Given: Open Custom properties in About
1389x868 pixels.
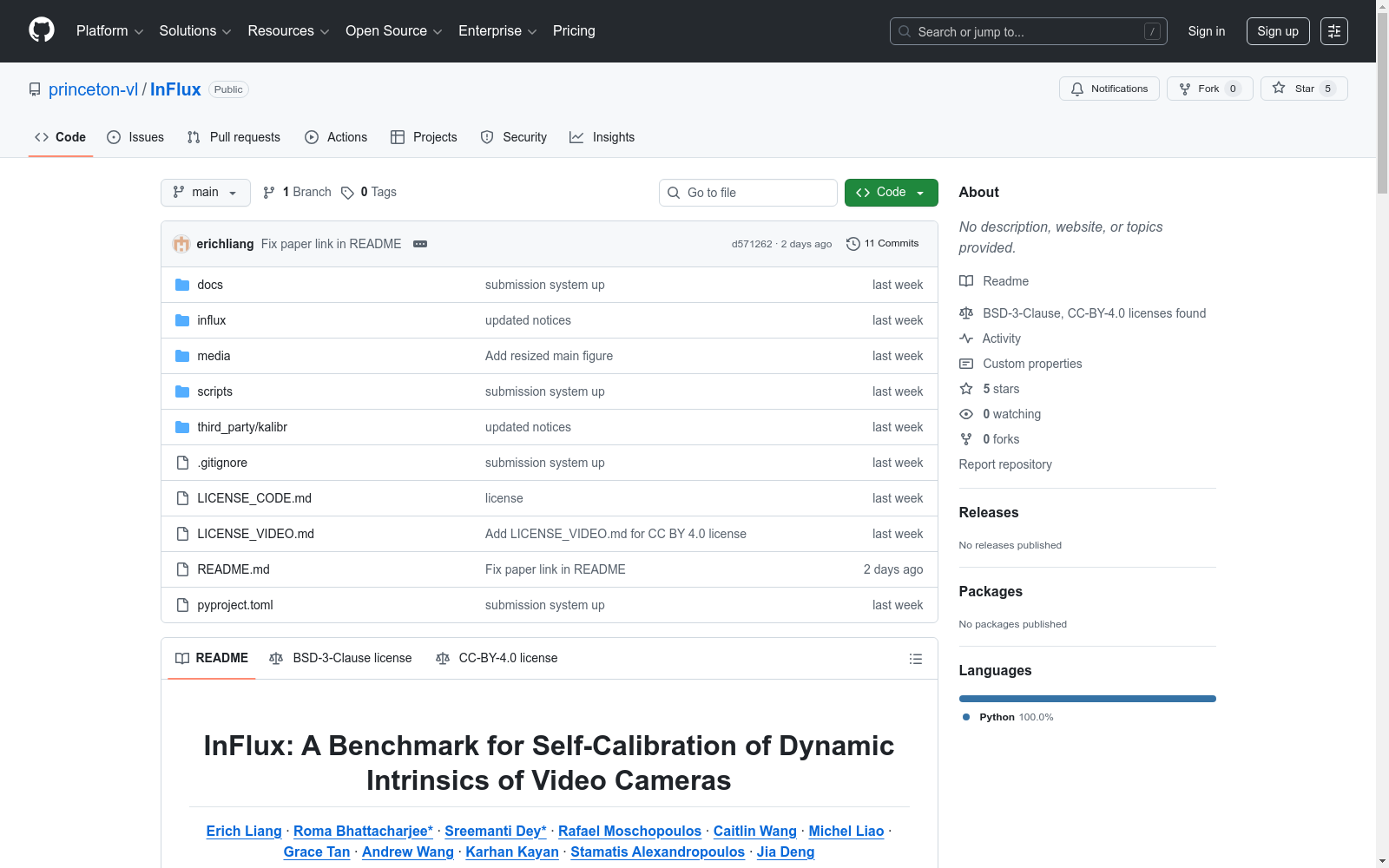Looking at the screenshot, I should 1020,364.
